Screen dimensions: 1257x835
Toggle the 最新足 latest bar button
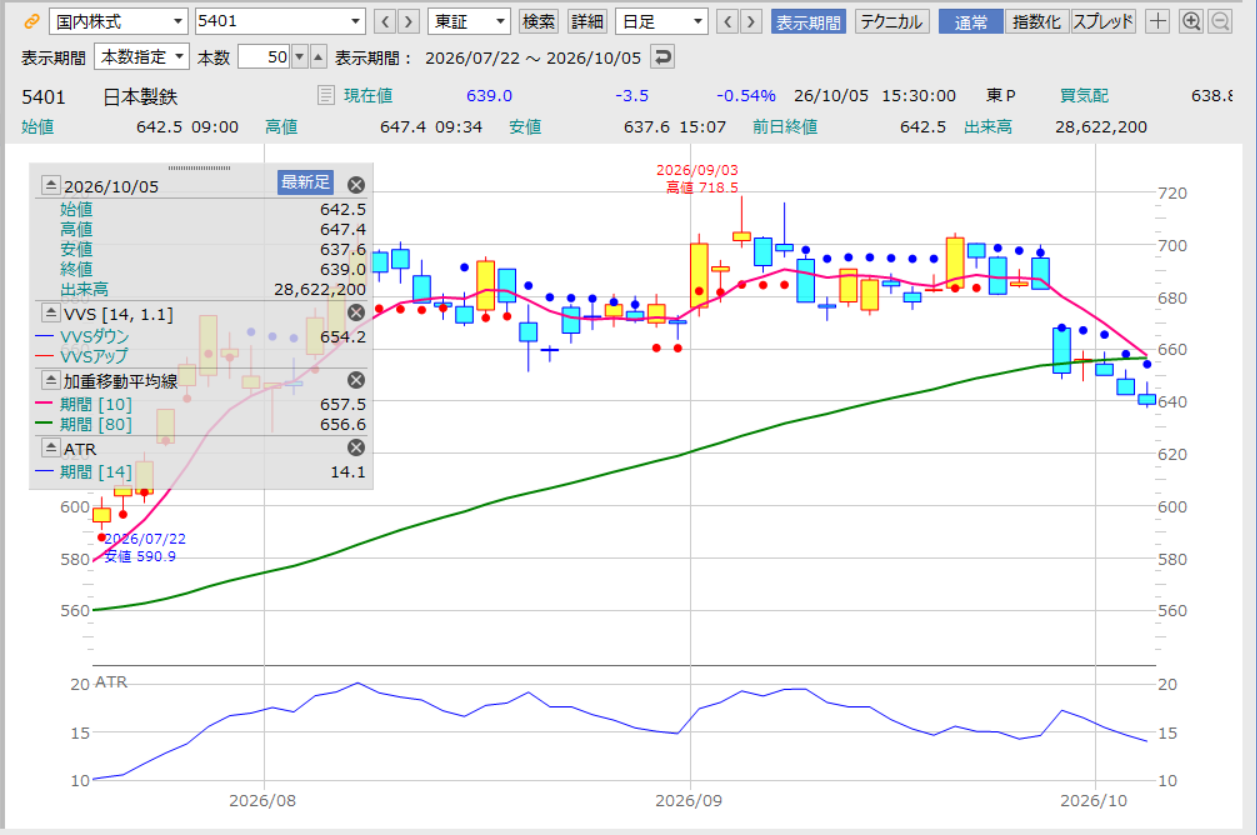click(305, 182)
